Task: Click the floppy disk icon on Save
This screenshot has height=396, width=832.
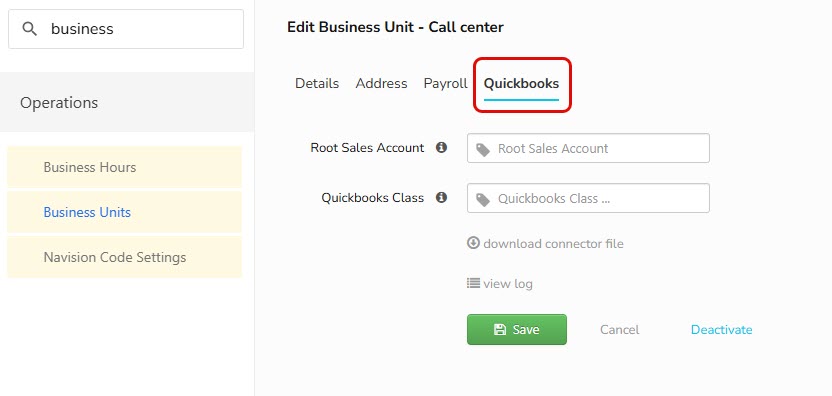Action: 500,330
